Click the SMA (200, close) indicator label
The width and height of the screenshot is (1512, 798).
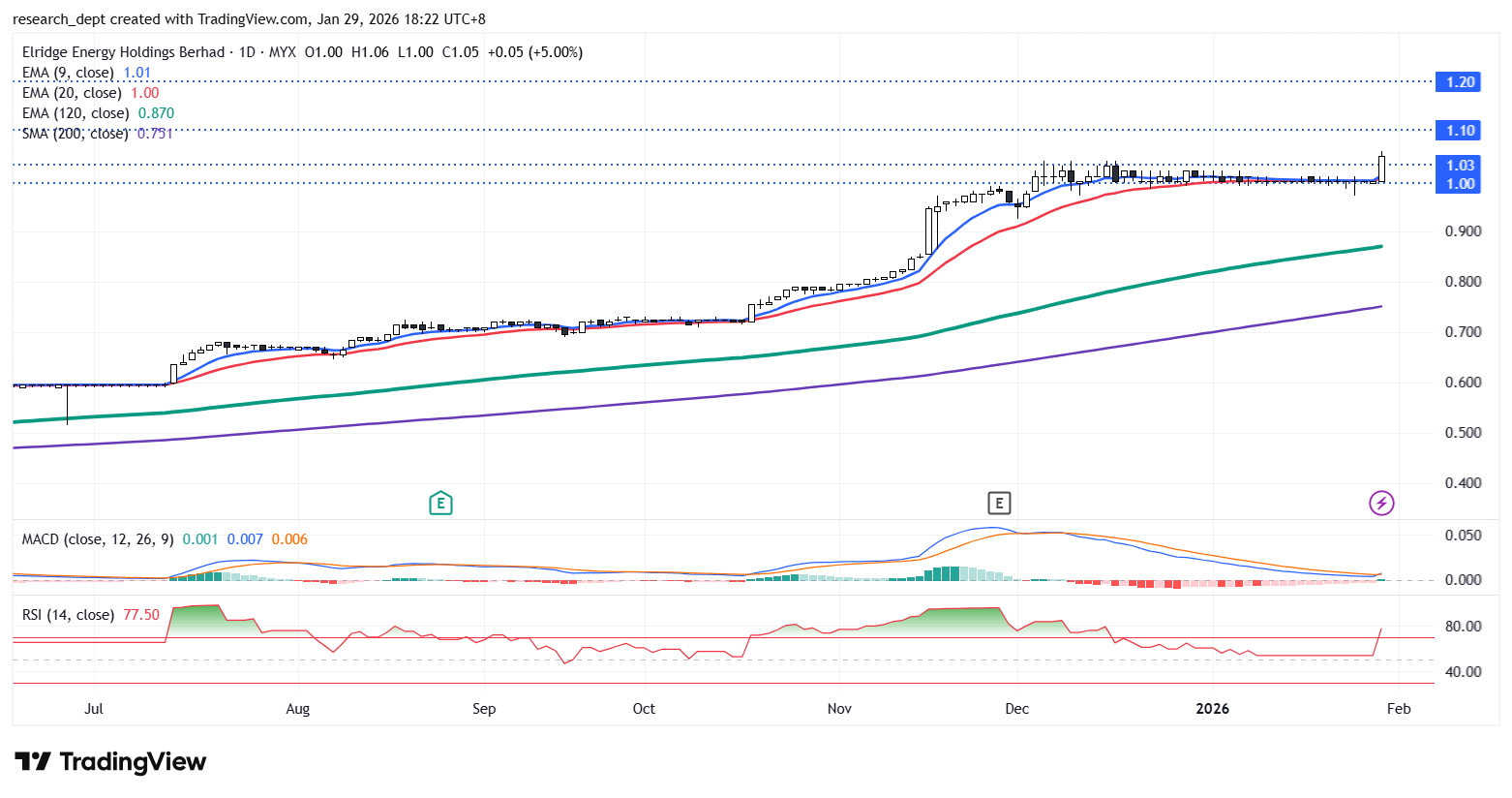point(76,134)
